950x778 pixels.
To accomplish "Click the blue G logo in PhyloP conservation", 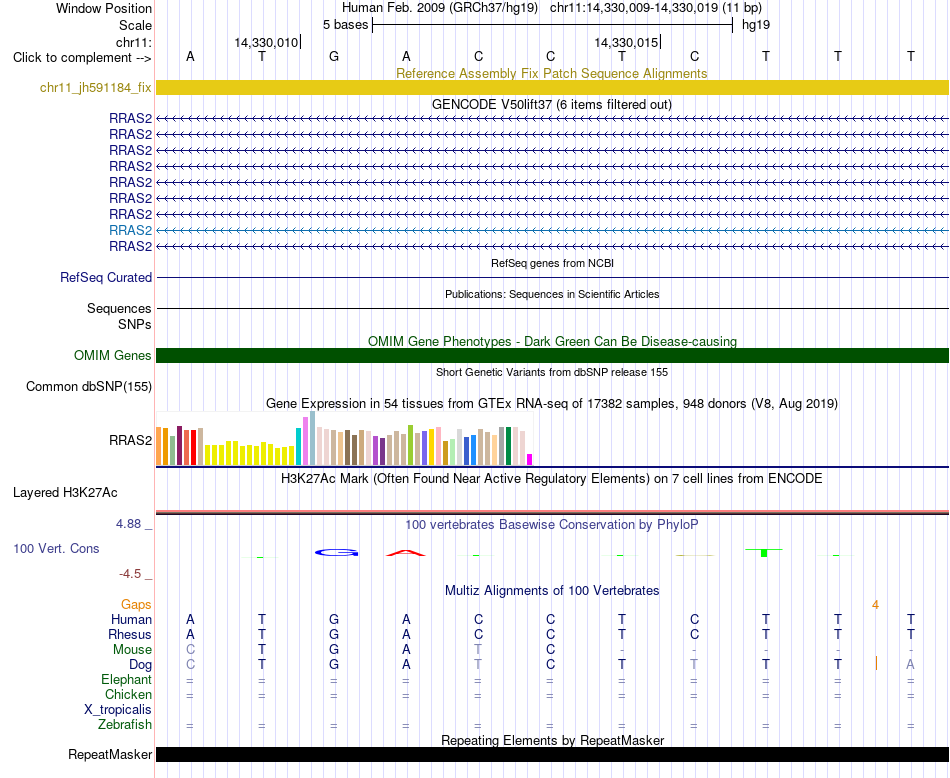I will (x=337, y=552).
